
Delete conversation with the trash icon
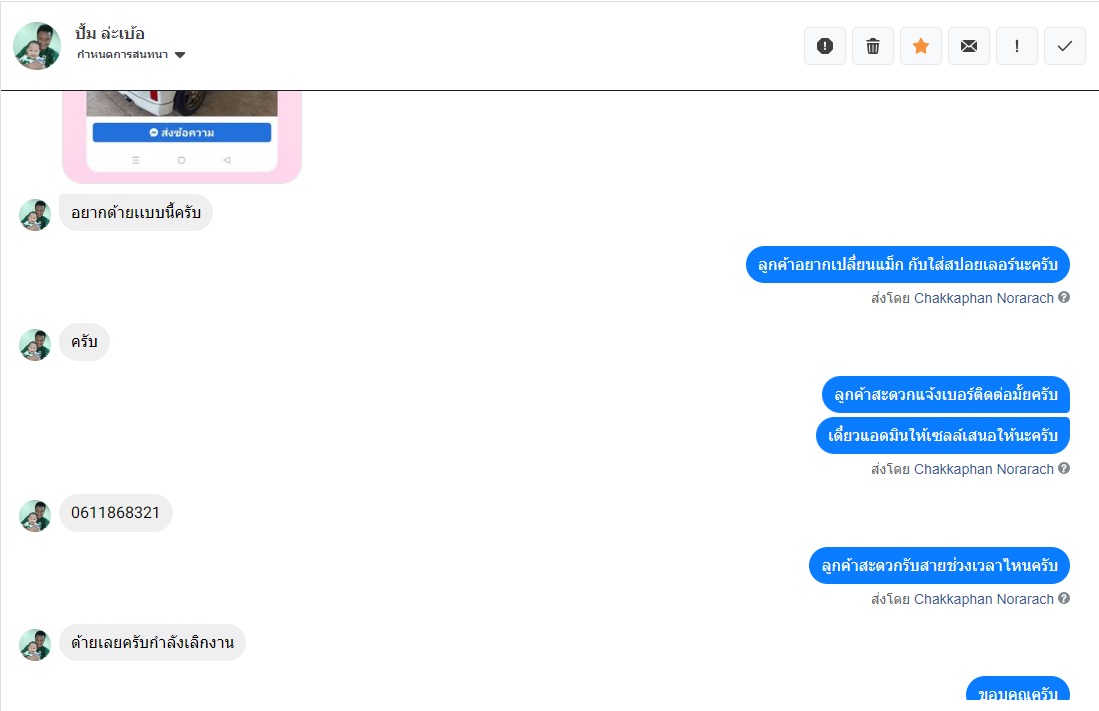[x=873, y=46]
